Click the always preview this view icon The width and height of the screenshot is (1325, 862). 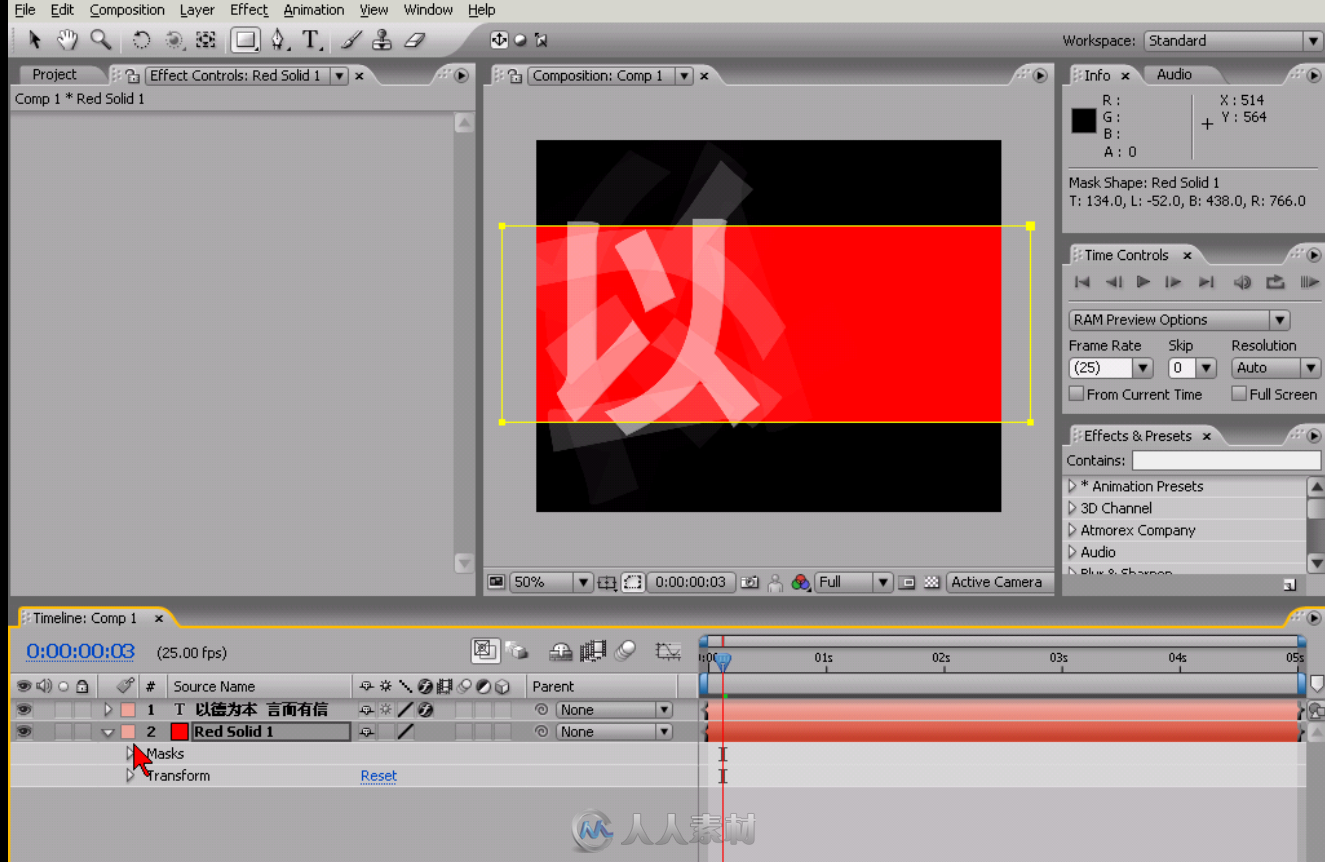click(495, 582)
